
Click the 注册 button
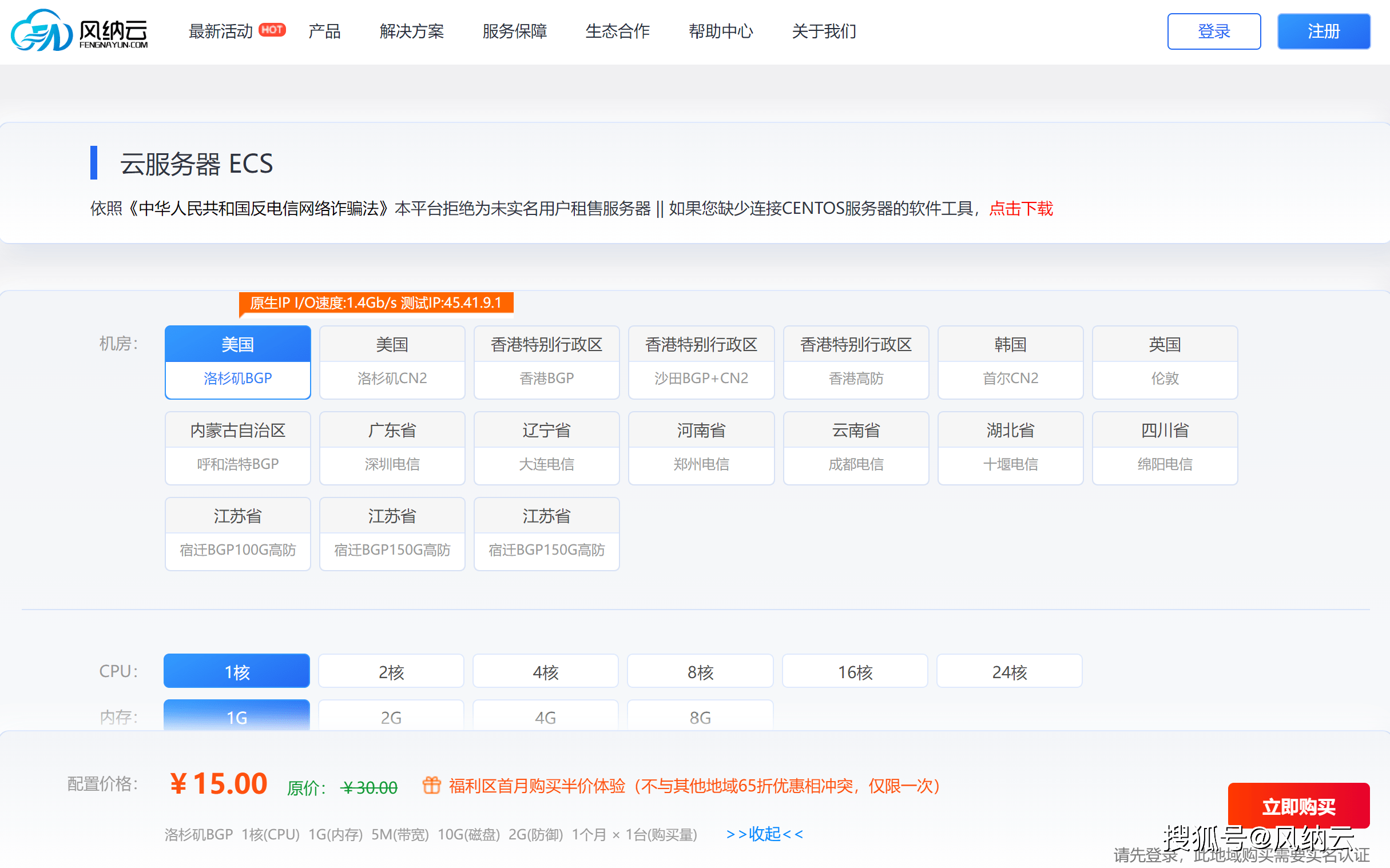(x=1324, y=31)
